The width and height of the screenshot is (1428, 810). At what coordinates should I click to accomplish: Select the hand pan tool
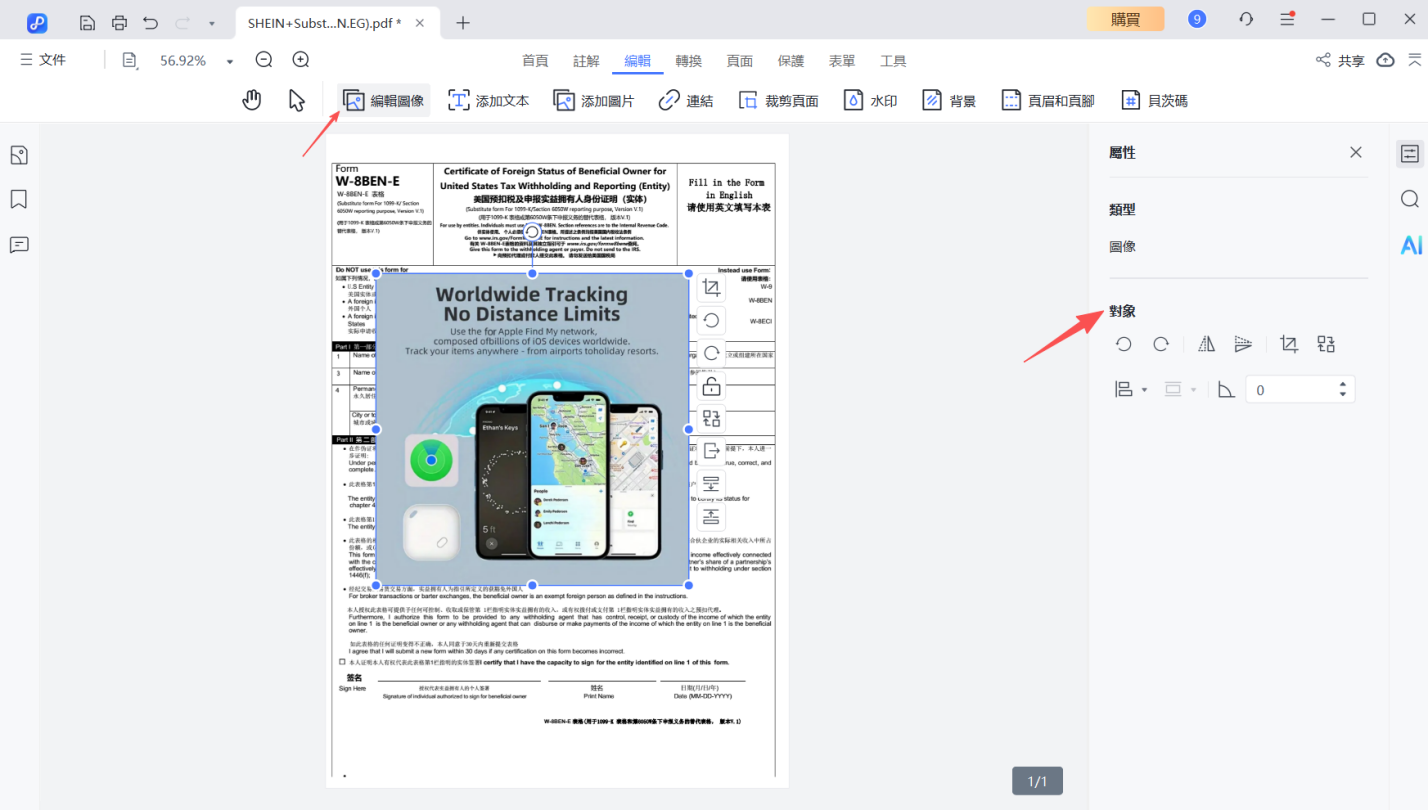(x=252, y=100)
